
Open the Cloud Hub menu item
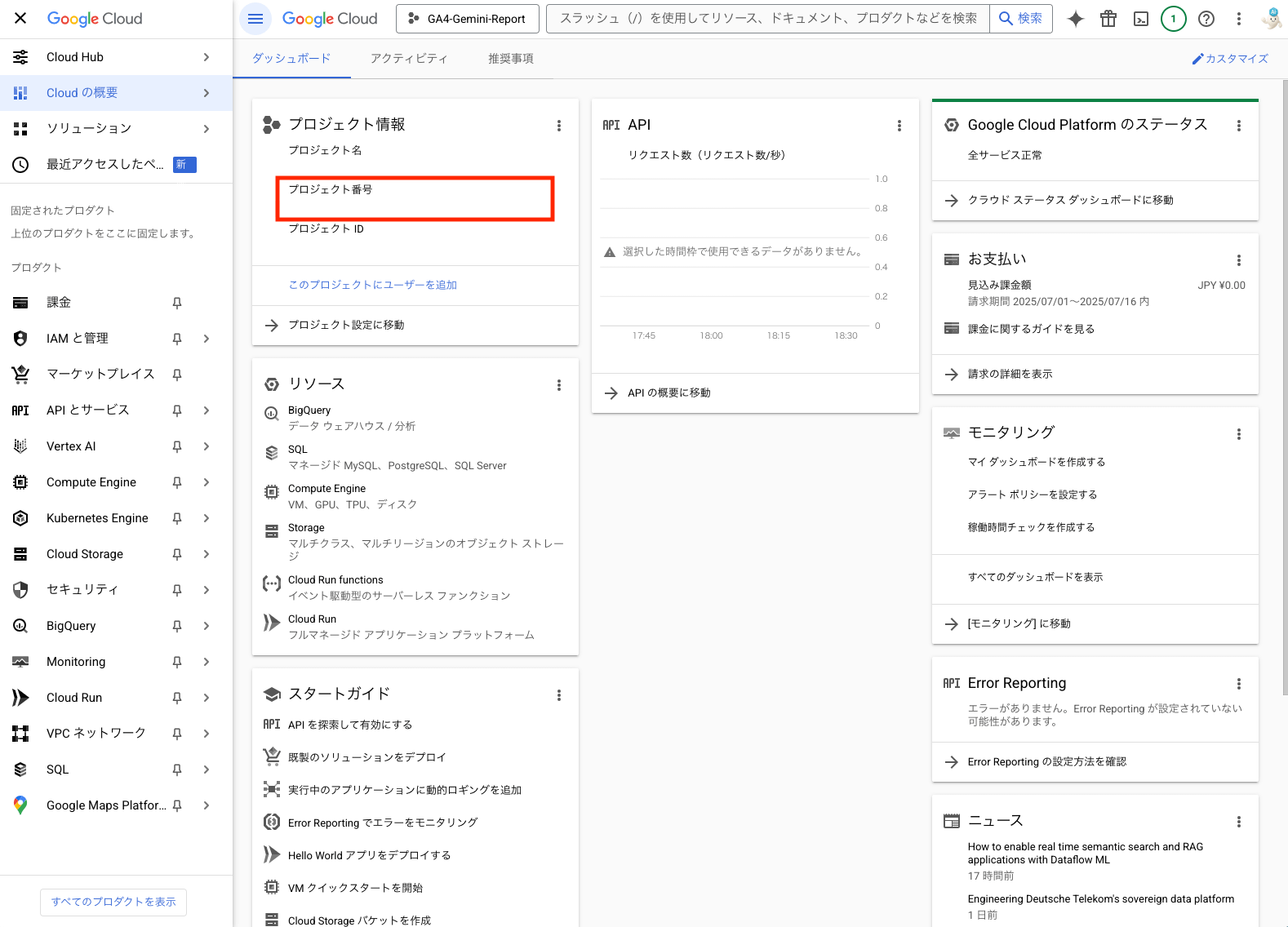pyautogui.click(x=116, y=57)
